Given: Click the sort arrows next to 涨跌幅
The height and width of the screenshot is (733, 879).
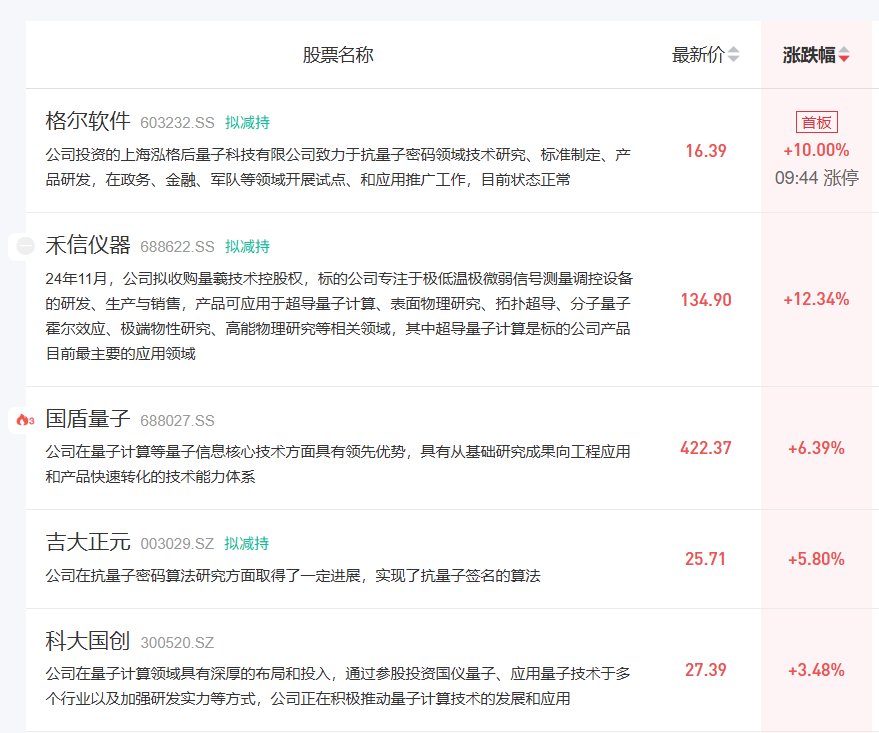Looking at the screenshot, I should [x=844, y=55].
